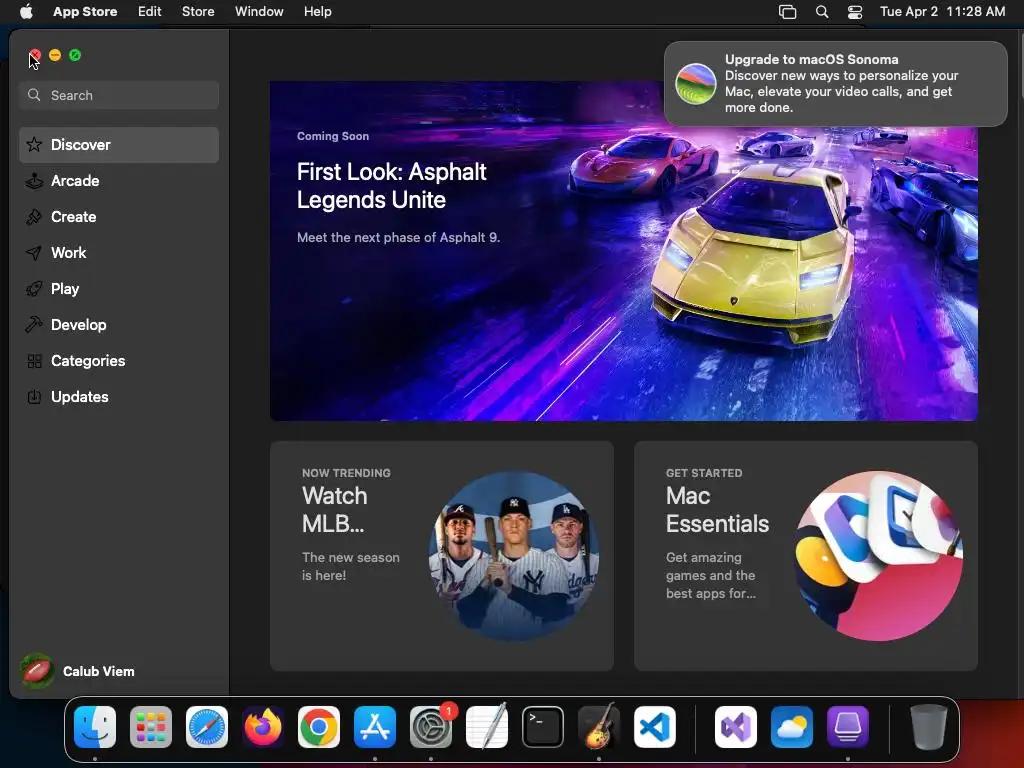Click the "First Look: Asphalt Legends Unite" headline
The width and height of the screenshot is (1024, 768).
pos(391,185)
